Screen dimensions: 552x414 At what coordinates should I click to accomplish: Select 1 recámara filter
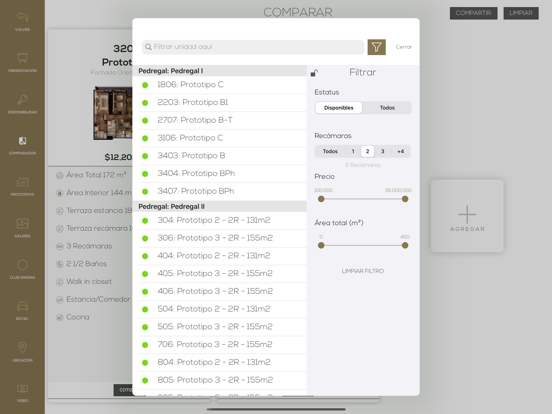(353, 151)
